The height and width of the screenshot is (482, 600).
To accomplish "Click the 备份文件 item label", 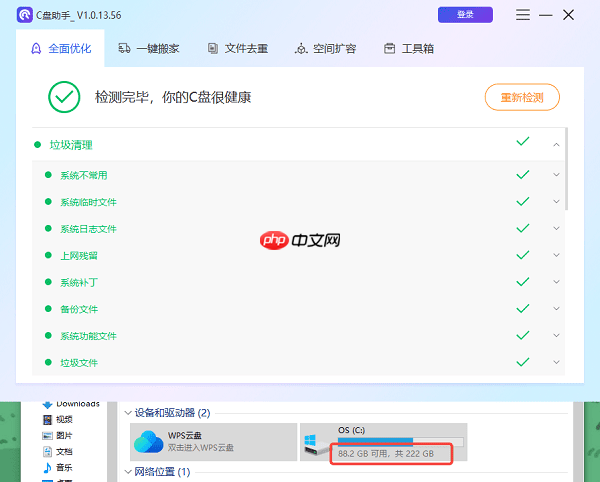I will point(79,309).
